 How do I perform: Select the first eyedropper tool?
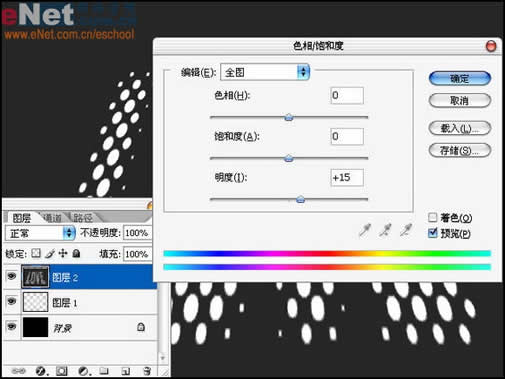tap(365, 230)
